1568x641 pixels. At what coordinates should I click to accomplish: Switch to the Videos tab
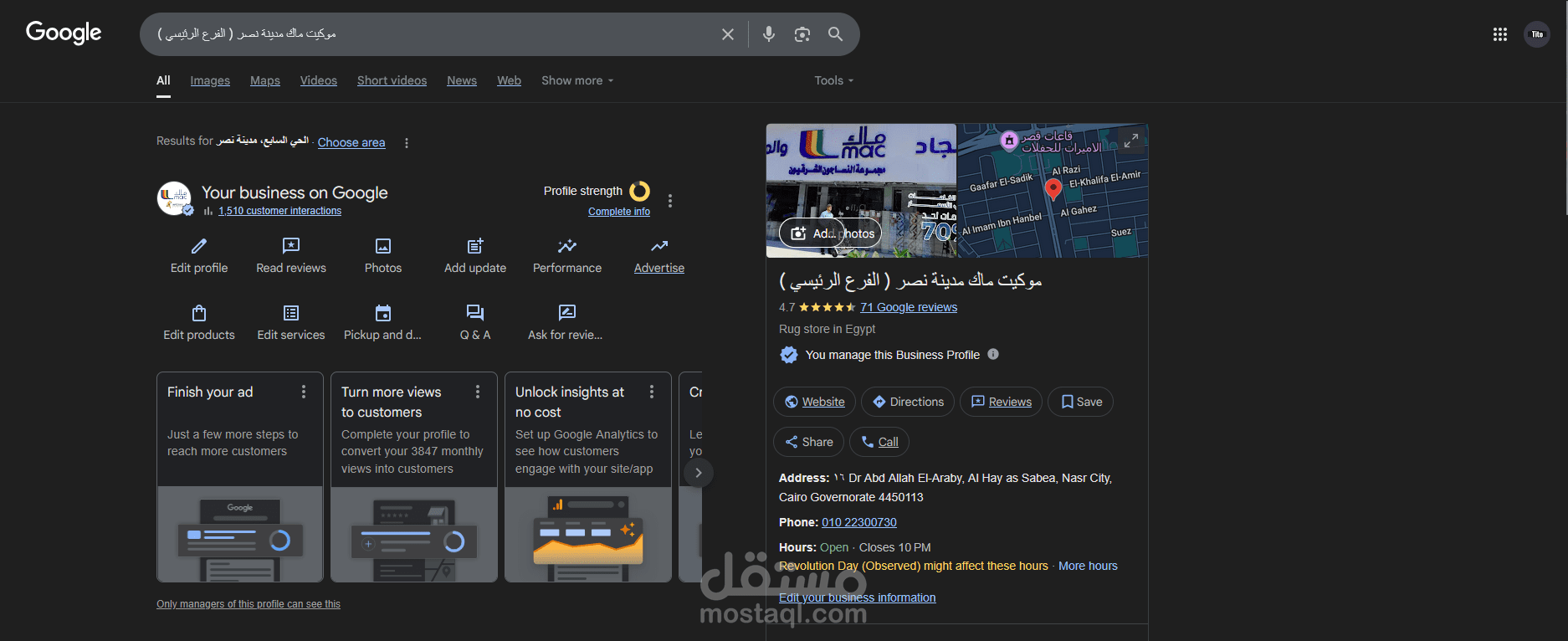click(x=319, y=80)
